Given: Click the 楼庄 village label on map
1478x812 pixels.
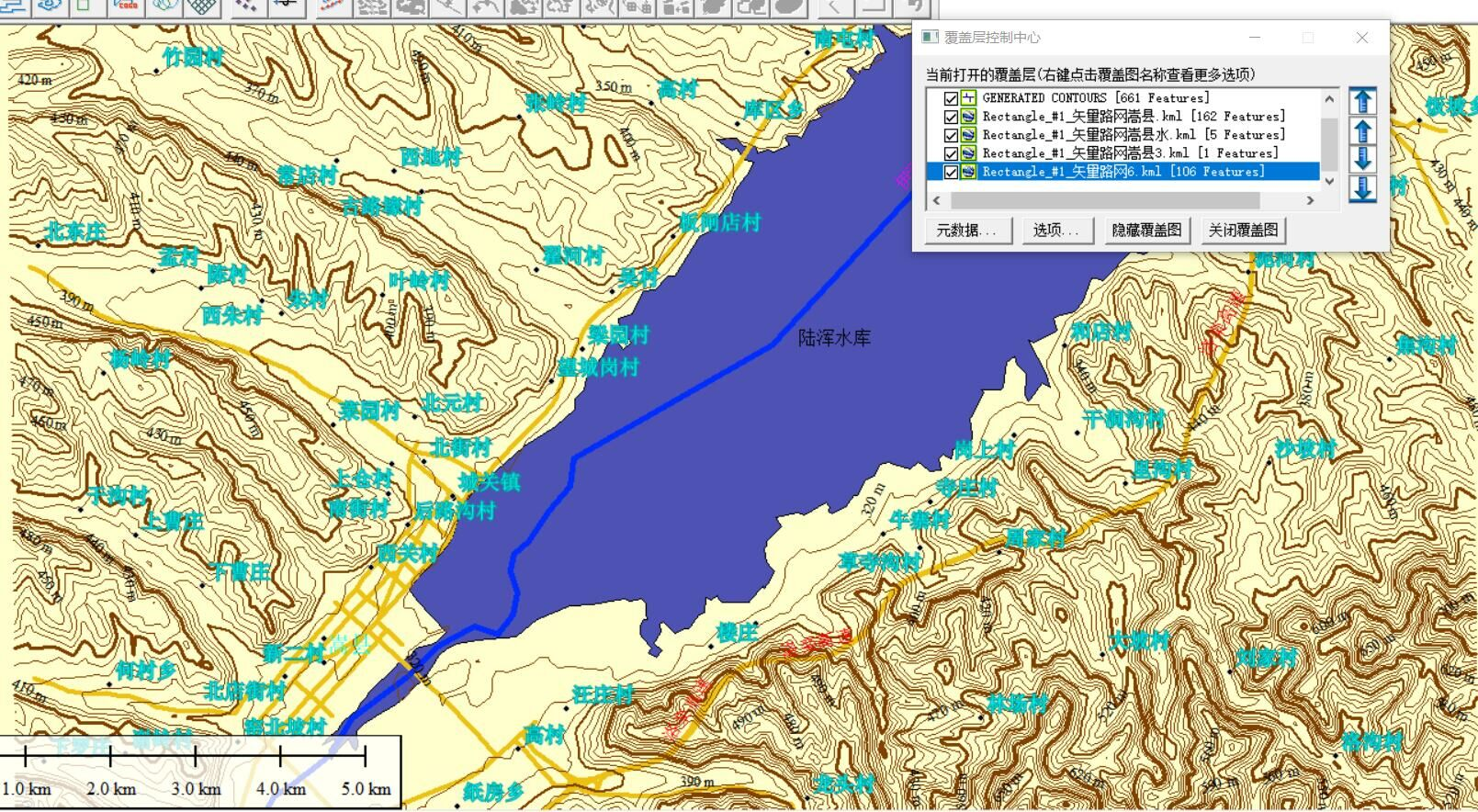Looking at the screenshot, I should coord(737,632).
